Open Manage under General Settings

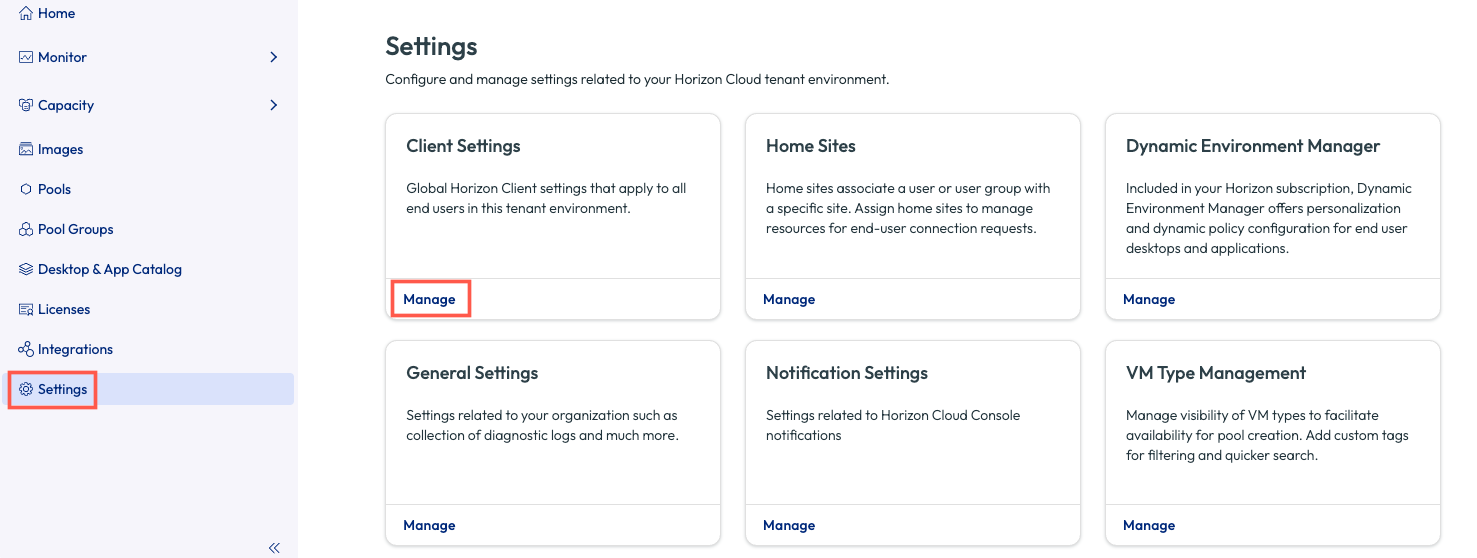[x=429, y=526]
